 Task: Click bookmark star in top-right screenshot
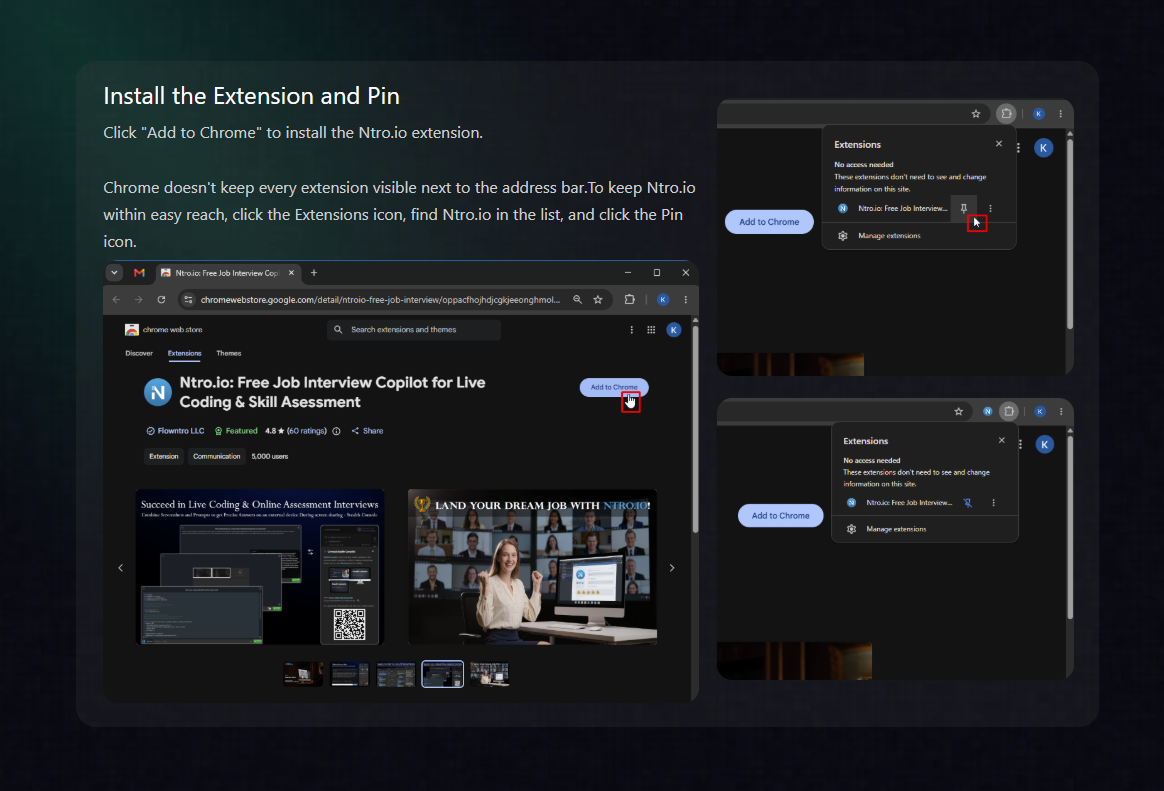976,114
